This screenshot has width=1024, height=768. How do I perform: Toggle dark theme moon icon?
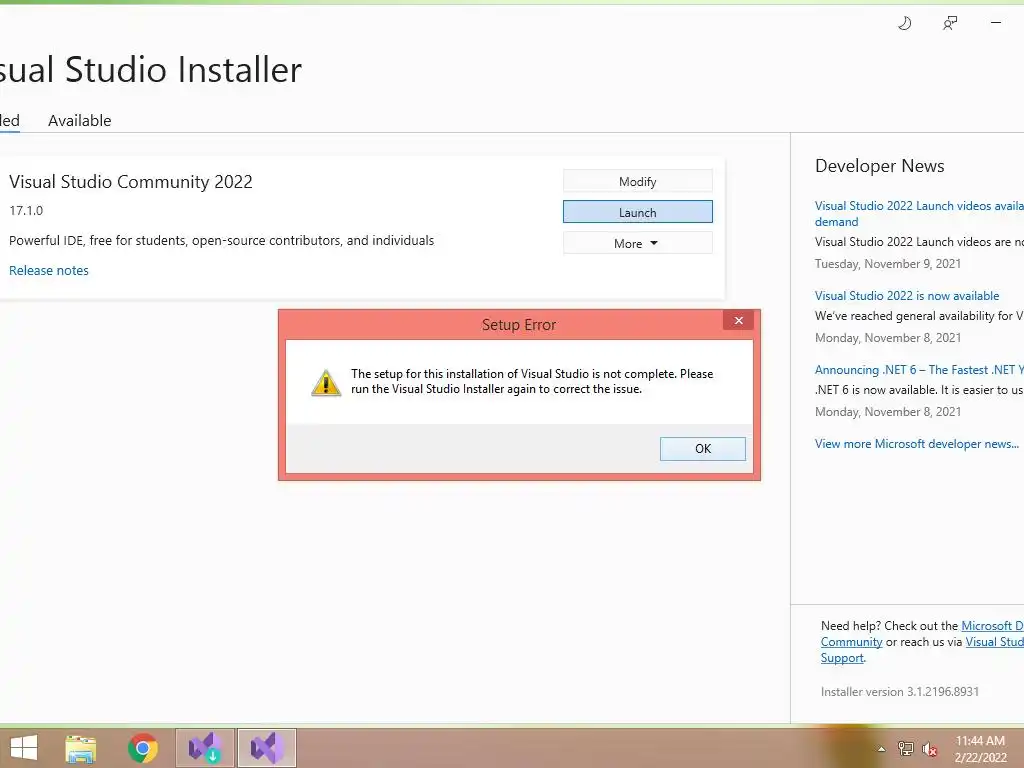pyautogui.click(x=904, y=24)
